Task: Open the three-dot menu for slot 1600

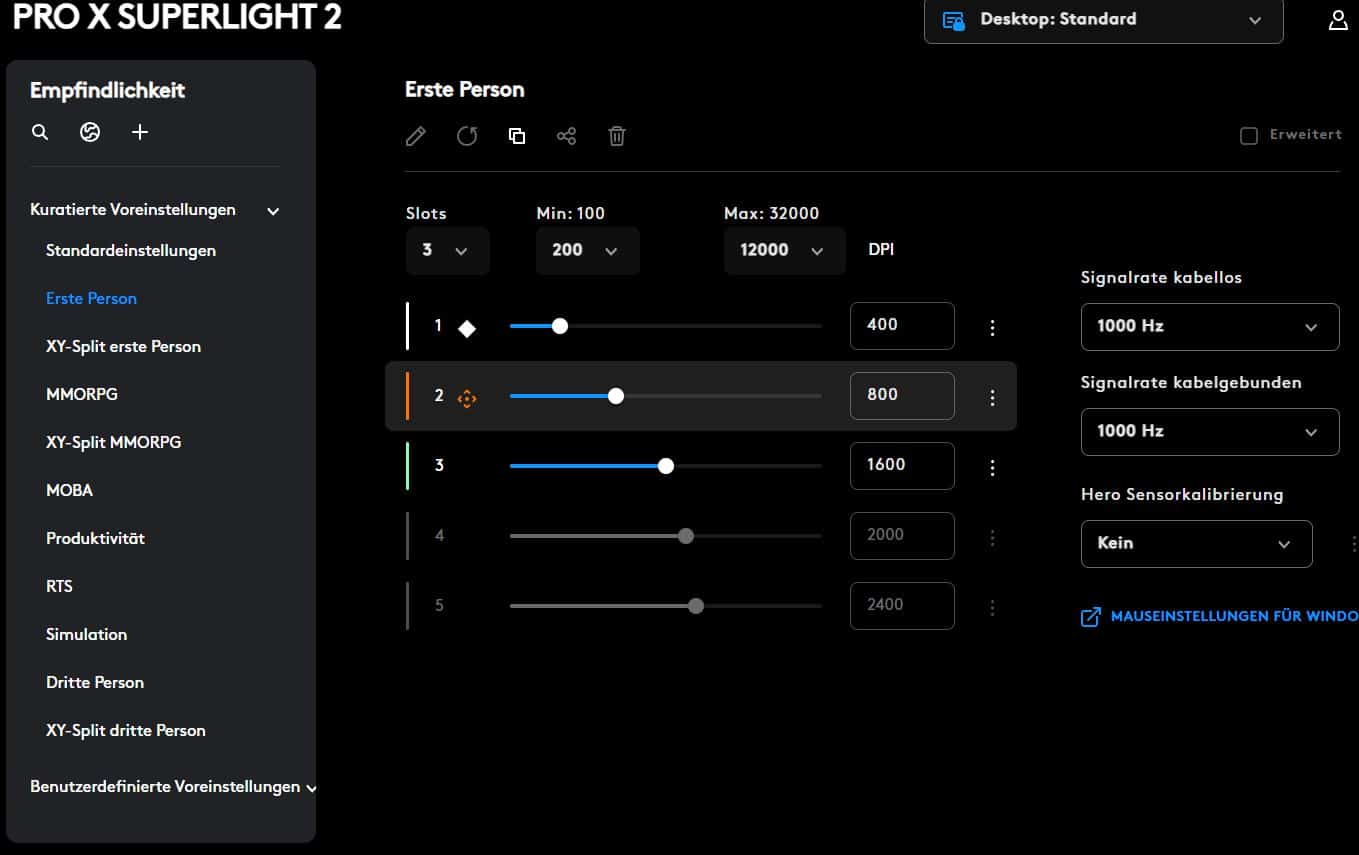Action: pyautogui.click(x=992, y=467)
